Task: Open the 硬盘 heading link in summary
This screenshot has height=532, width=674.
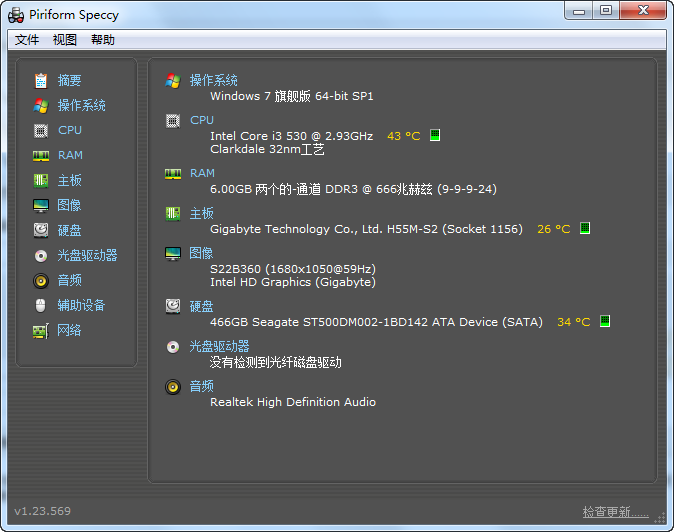Action: pos(202,306)
